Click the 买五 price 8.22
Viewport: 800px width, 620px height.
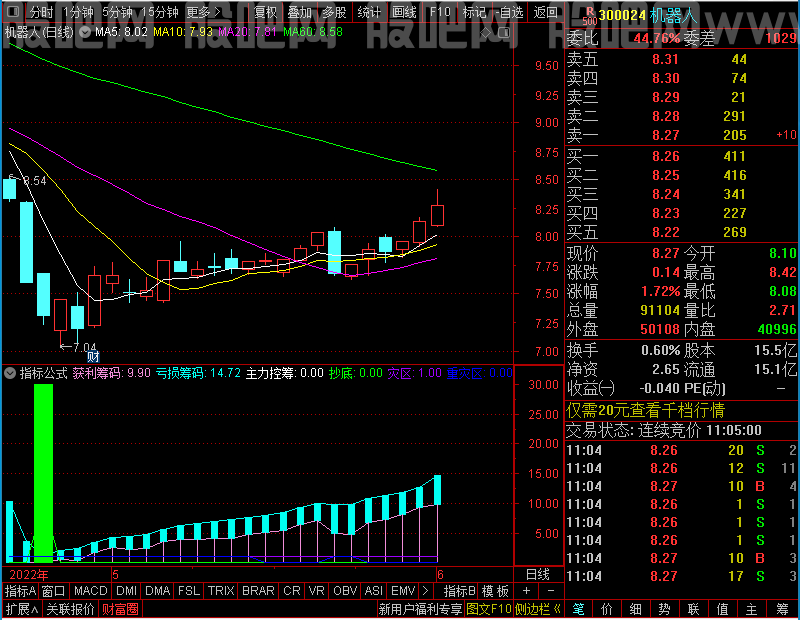(x=666, y=232)
